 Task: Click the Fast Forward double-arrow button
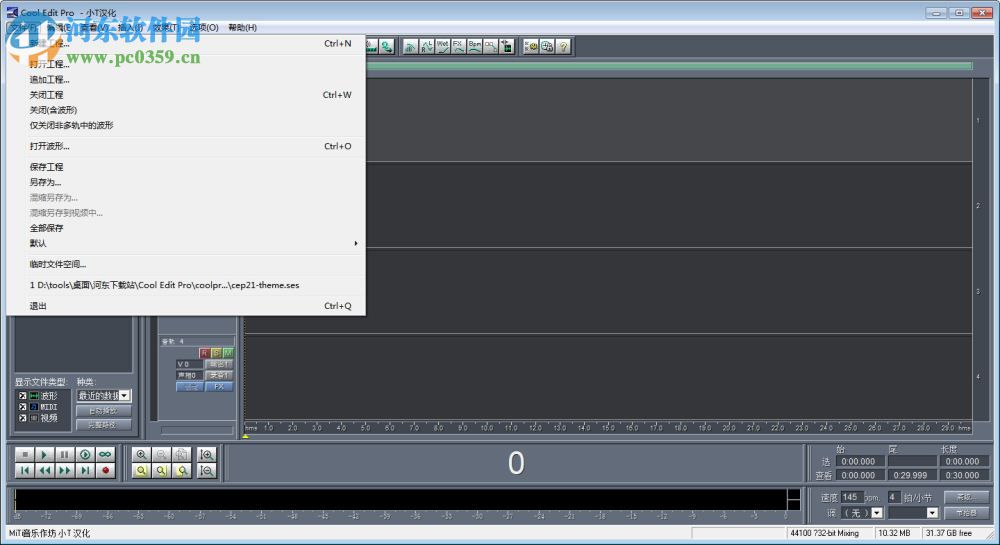pos(64,470)
